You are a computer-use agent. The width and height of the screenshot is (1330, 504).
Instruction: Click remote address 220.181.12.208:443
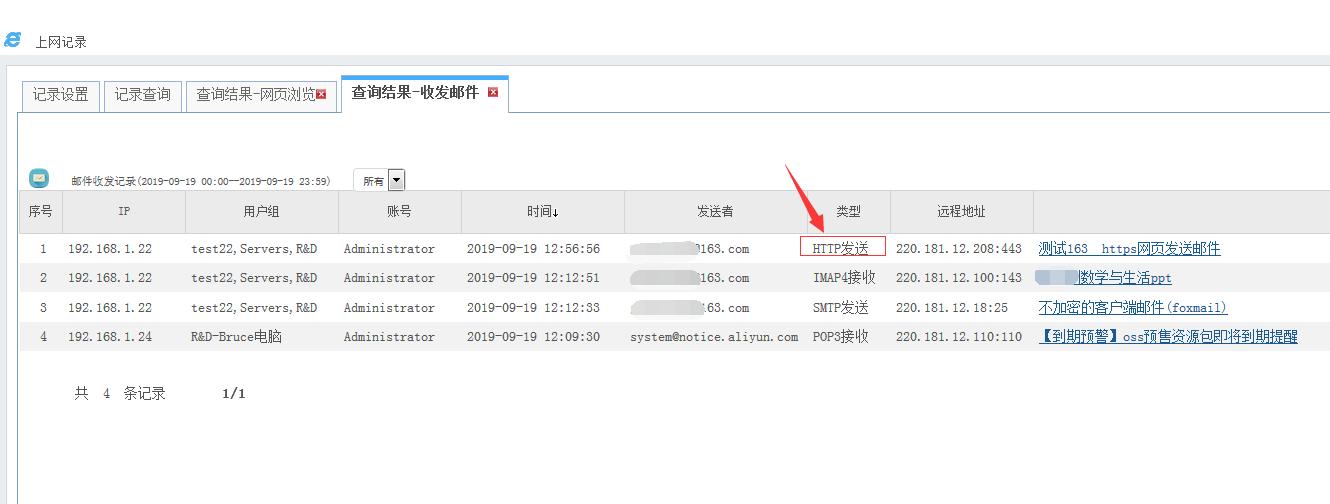(959, 249)
